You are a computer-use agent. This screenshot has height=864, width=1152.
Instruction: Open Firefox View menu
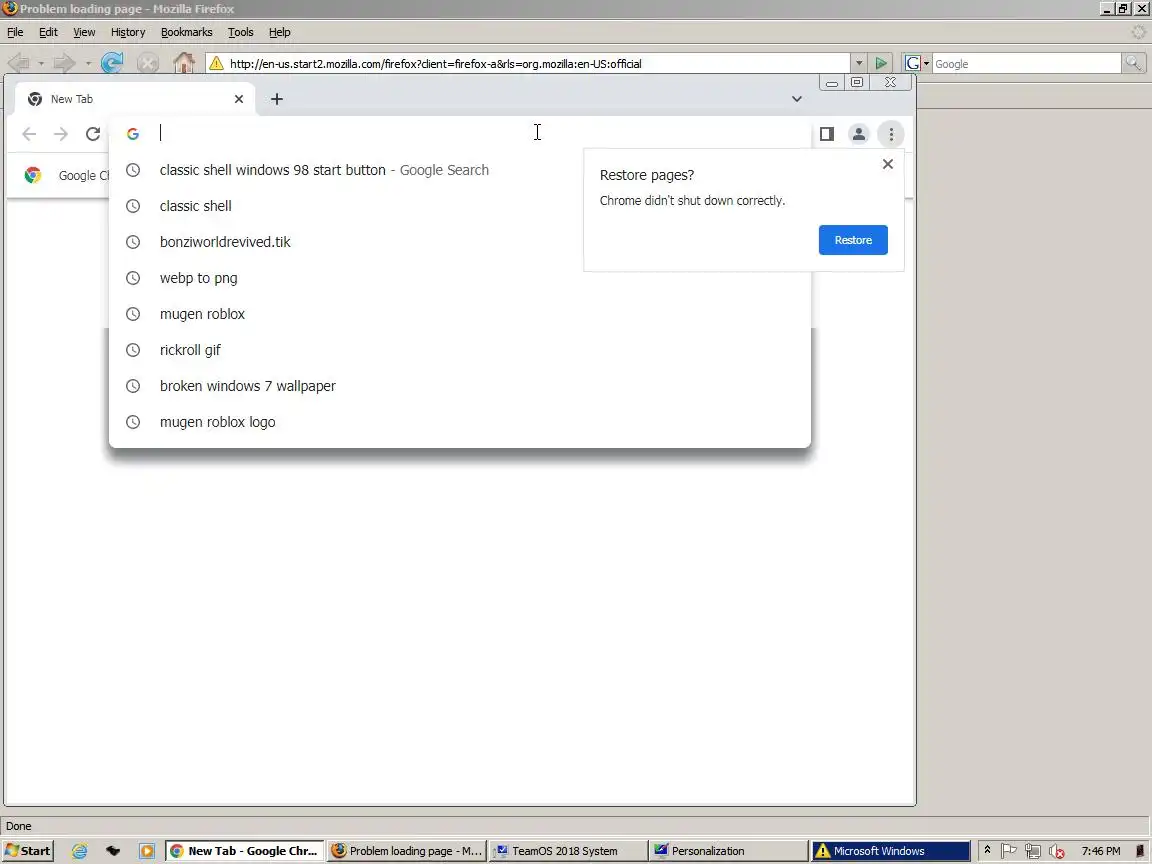pyautogui.click(x=84, y=32)
